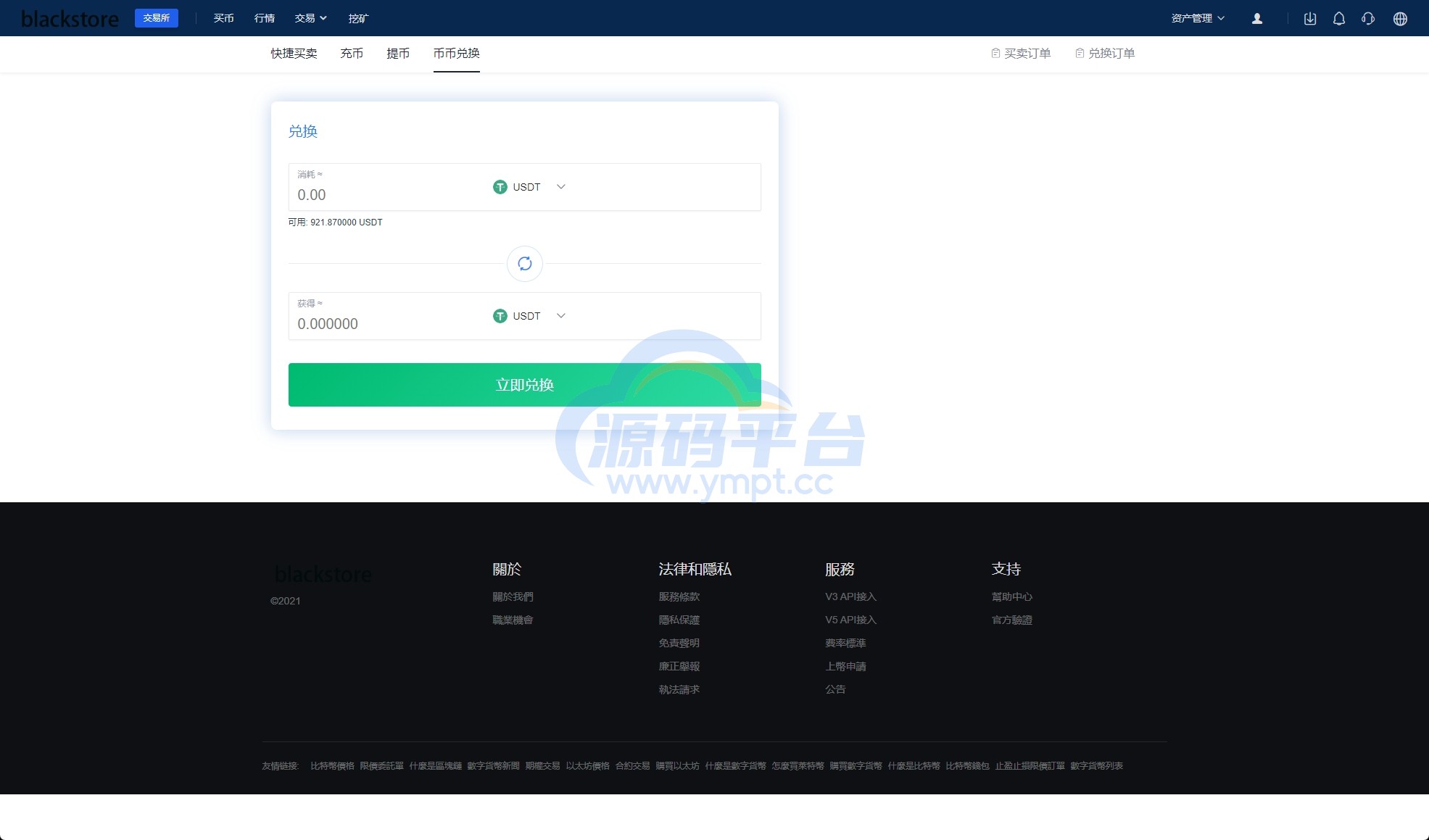Open footer link 免責聲明
The width and height of the screenshot is (1429, 840).
pos(679,643)
